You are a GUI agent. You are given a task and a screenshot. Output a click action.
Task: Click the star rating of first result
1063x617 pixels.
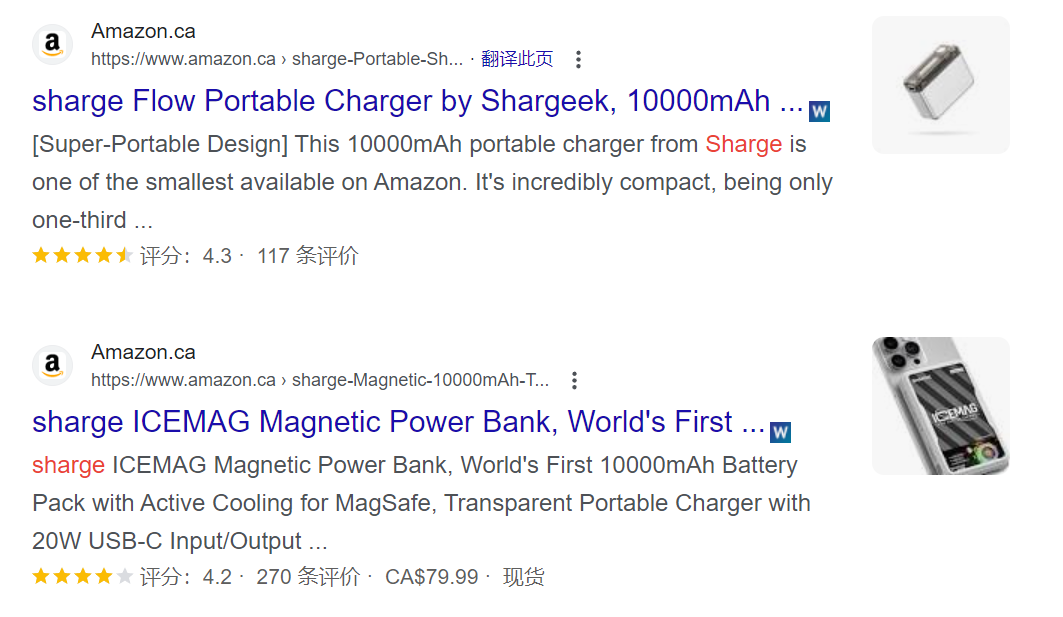coord(84,256)
